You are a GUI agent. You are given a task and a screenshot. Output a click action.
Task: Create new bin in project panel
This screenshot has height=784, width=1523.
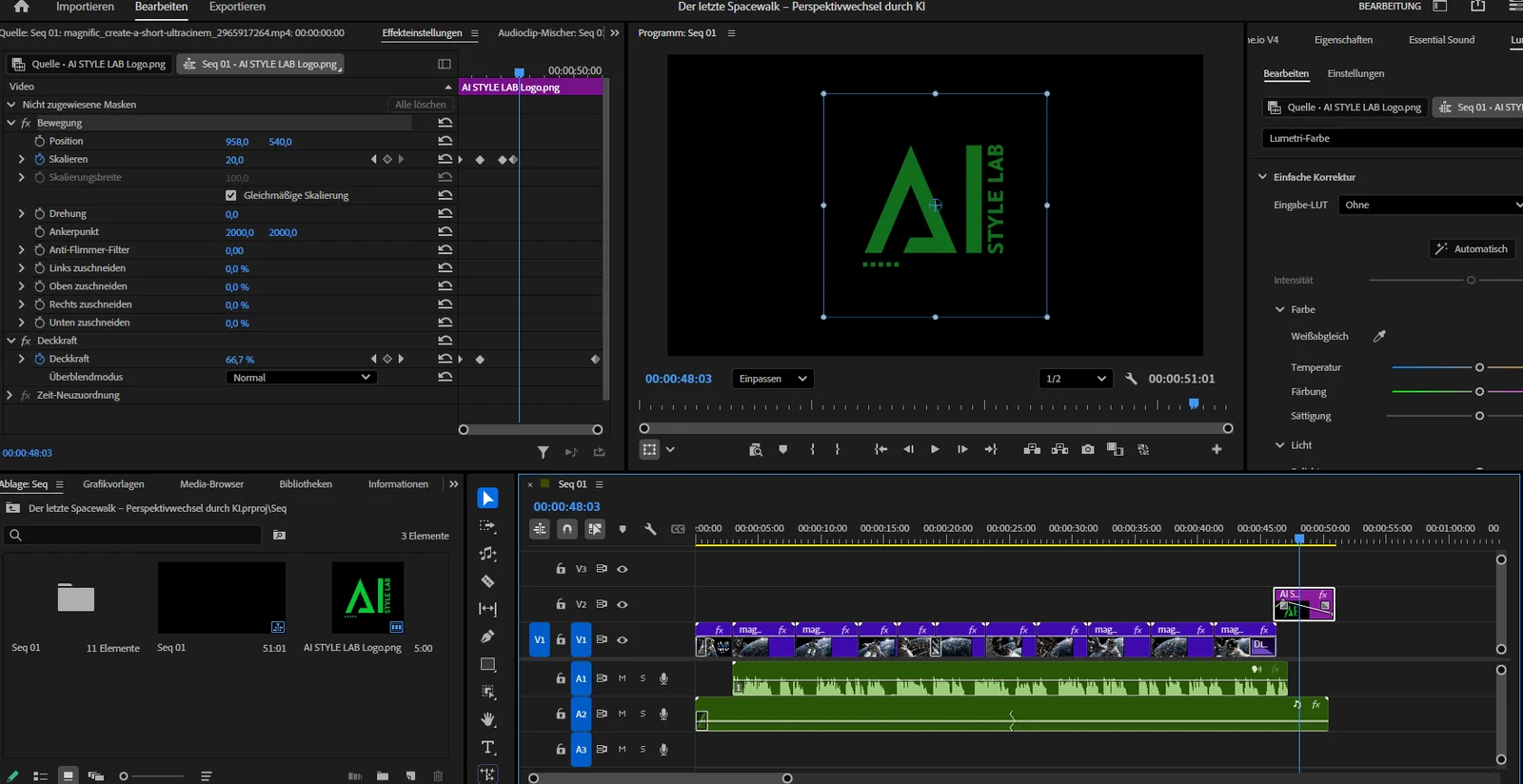click(382, 775)
